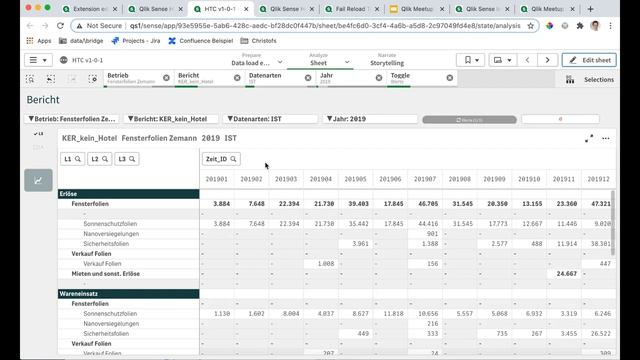The height and width of the screenshot is (360, 640).
Task: Click the browser profile avatar
Action: click(595, 26)
